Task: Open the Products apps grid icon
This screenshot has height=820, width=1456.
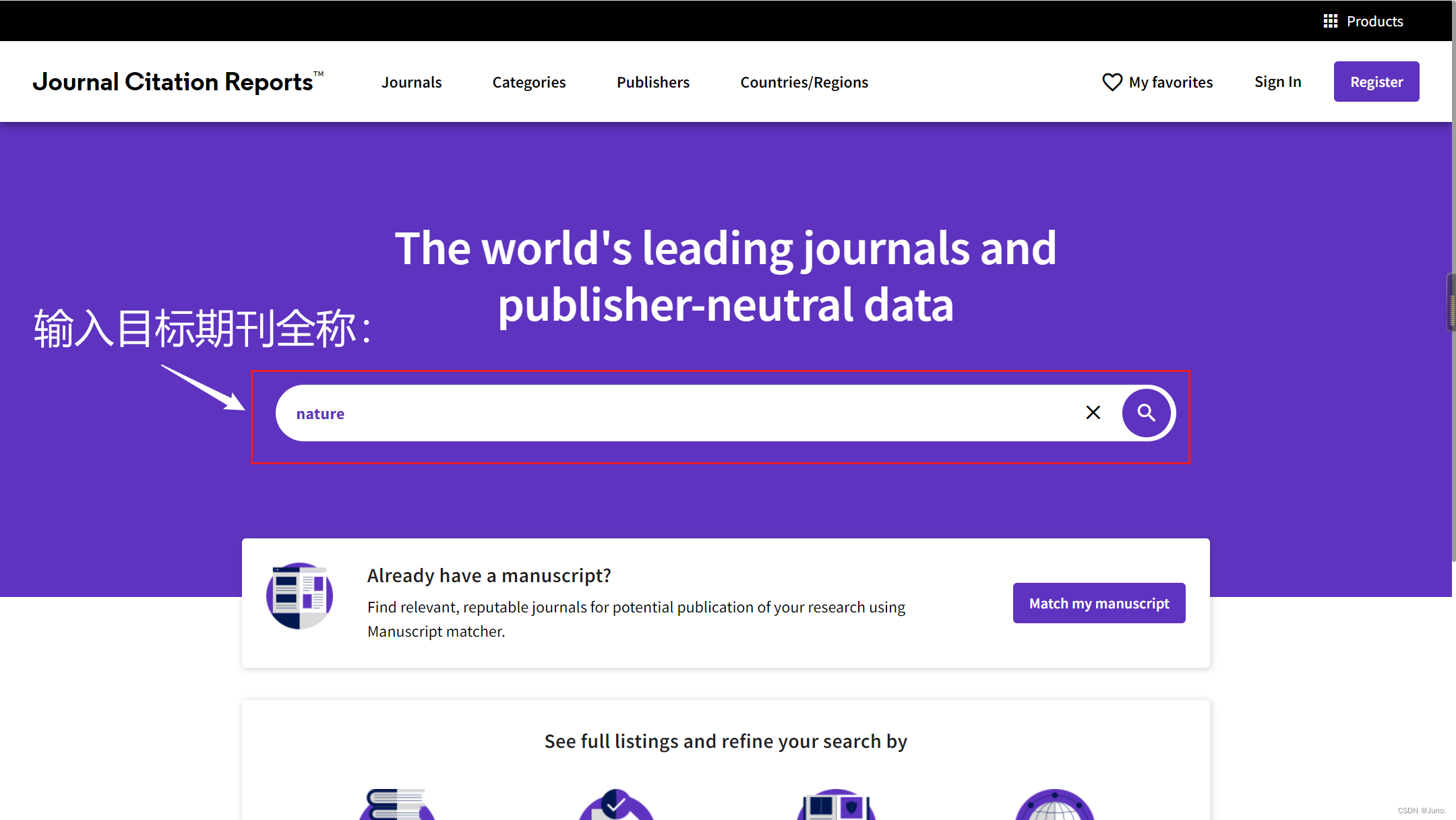Action: coord(1330,21)
